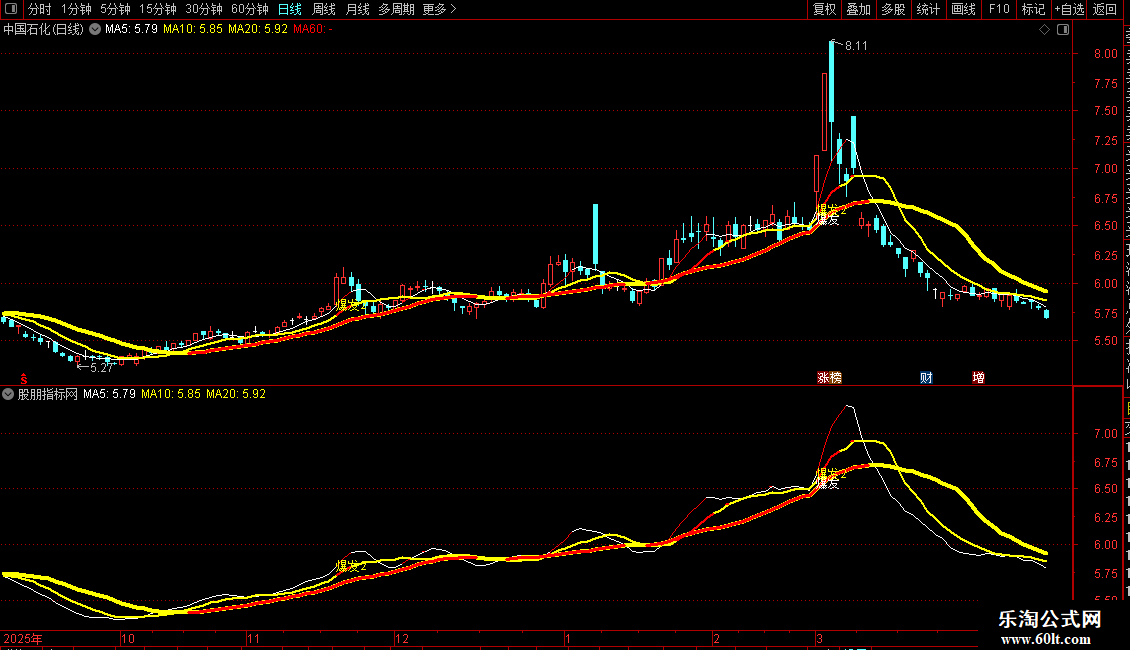Select the 30分钟 period

pos(204,9)
